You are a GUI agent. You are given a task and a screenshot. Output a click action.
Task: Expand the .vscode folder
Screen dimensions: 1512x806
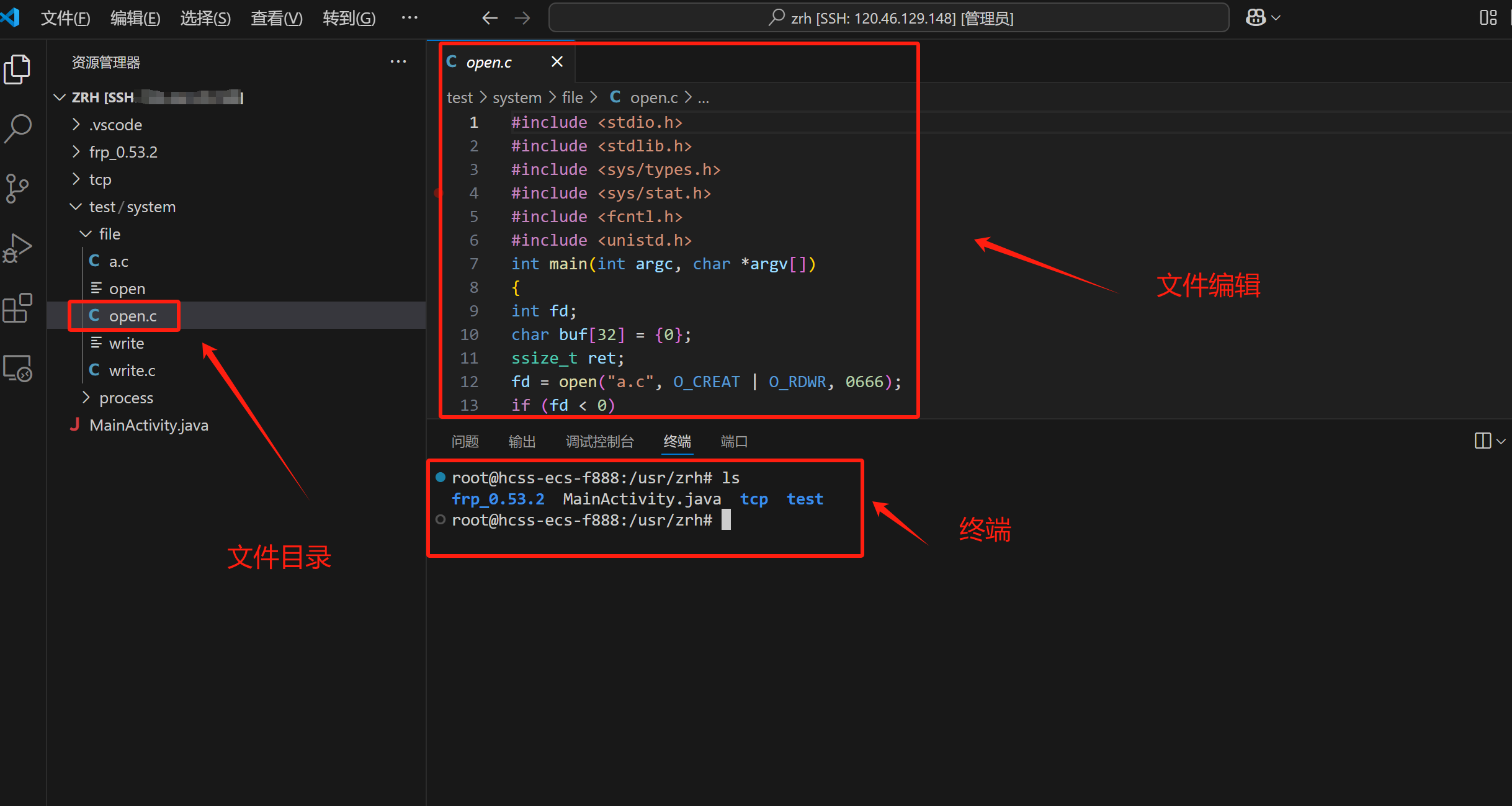pyautogui.click(x=115, y=125)
